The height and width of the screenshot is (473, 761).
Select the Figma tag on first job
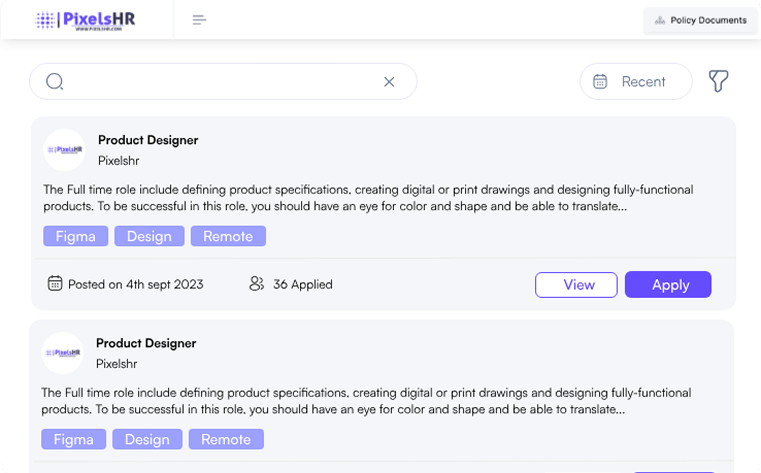click(75, 236)
